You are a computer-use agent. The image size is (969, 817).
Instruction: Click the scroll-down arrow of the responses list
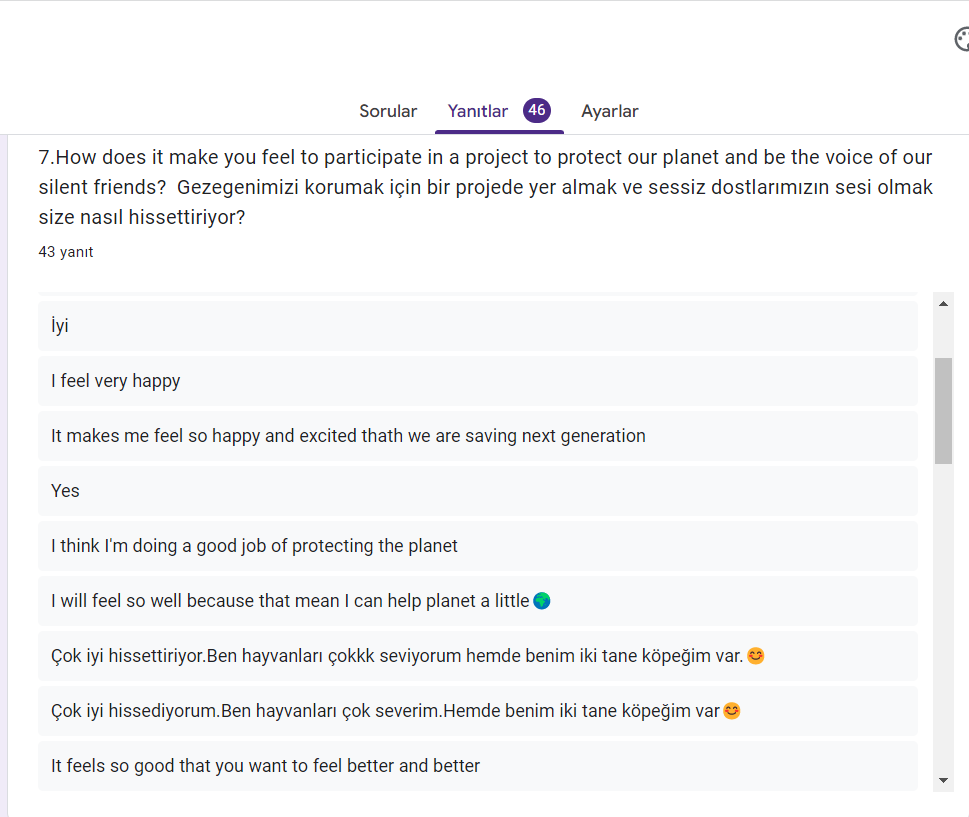[x=943, y=780]
